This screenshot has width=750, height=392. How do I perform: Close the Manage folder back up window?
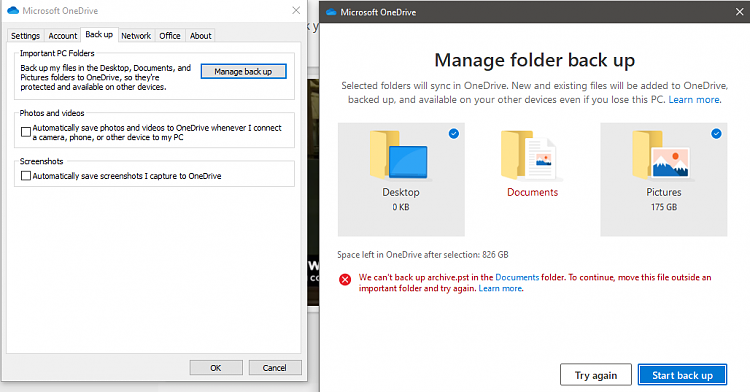[x=739, y=12]
